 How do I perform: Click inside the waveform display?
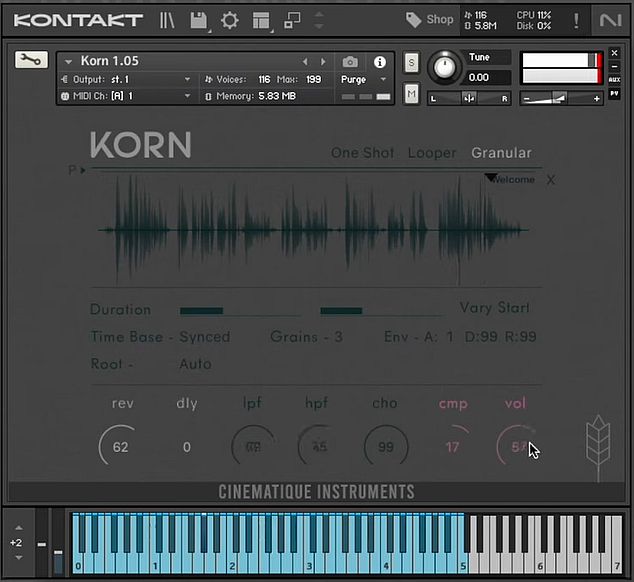314,230
